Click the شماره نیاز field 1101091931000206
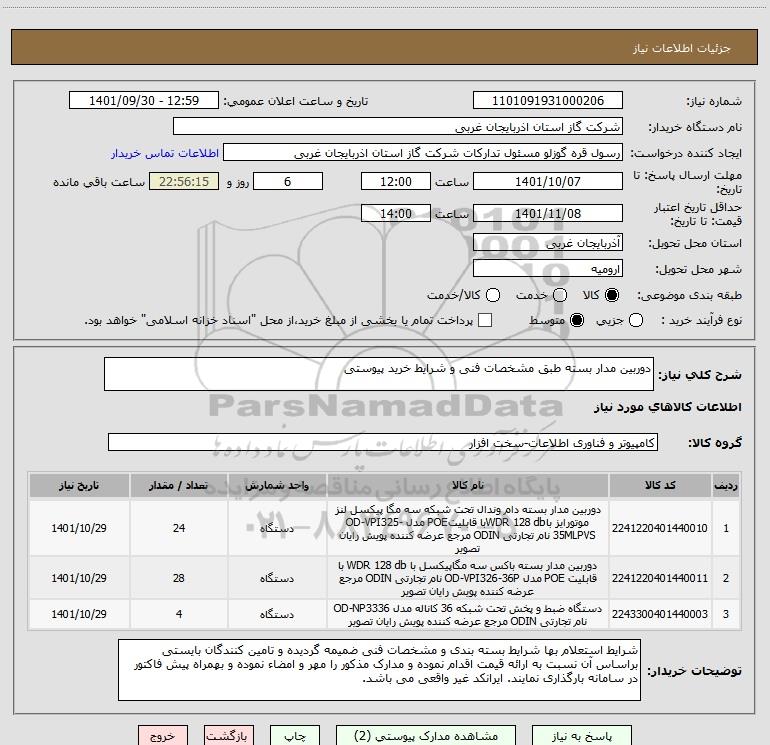 [548, 101]
